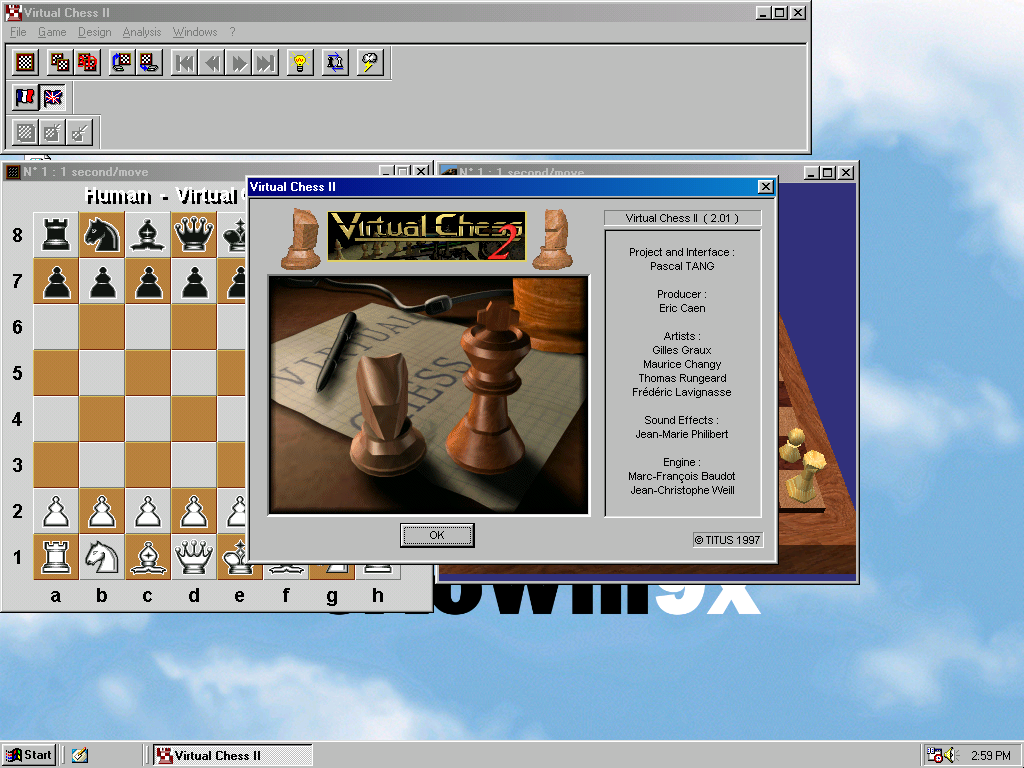Open the File menu
This screenshot has width=1024, height=768.
pos(18,32)
